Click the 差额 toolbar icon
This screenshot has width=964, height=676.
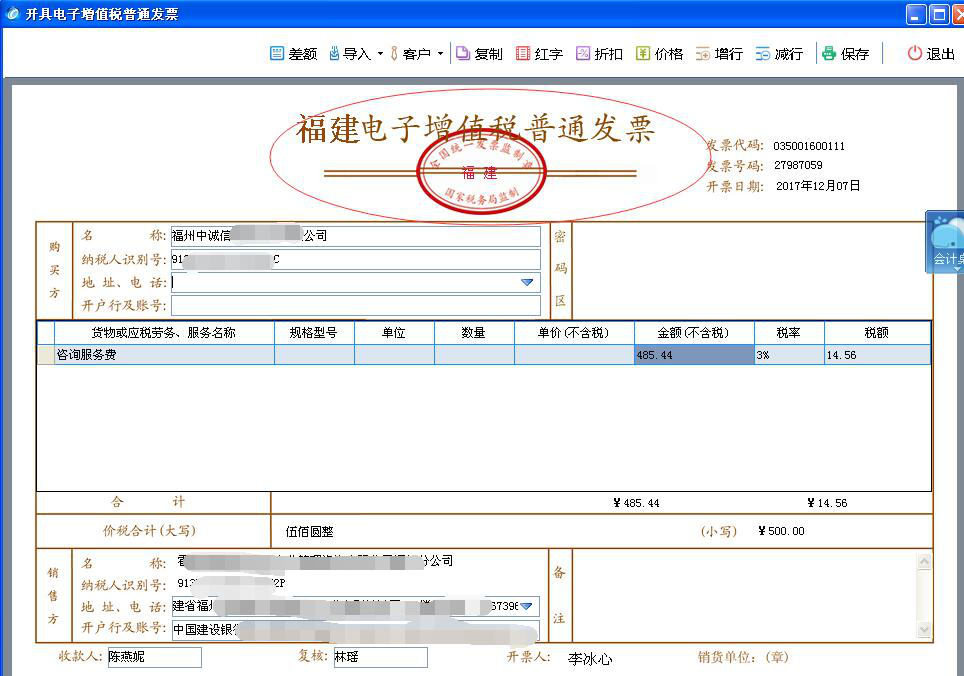pos(277,54)
